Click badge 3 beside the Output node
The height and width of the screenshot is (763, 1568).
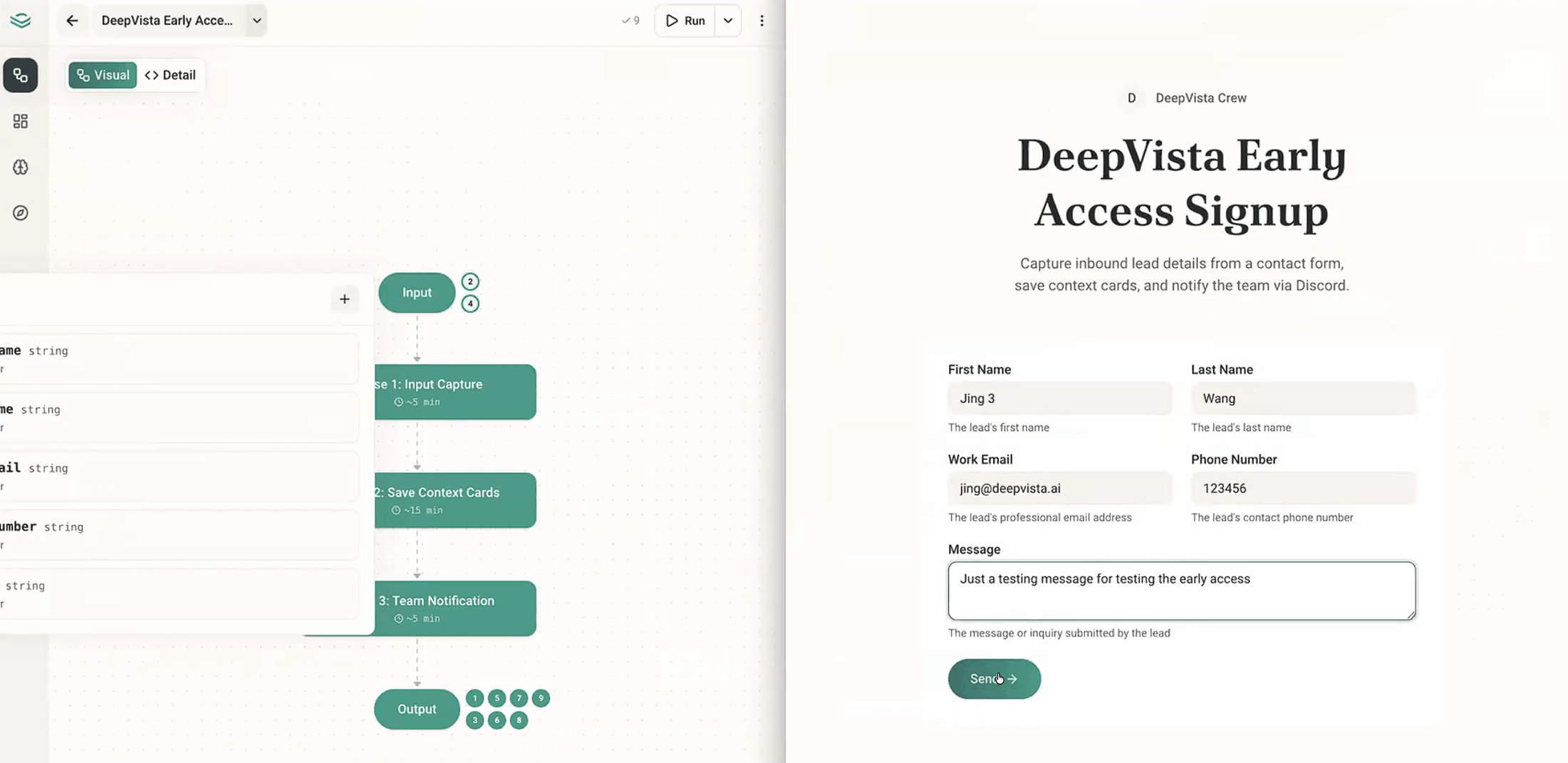475,720
